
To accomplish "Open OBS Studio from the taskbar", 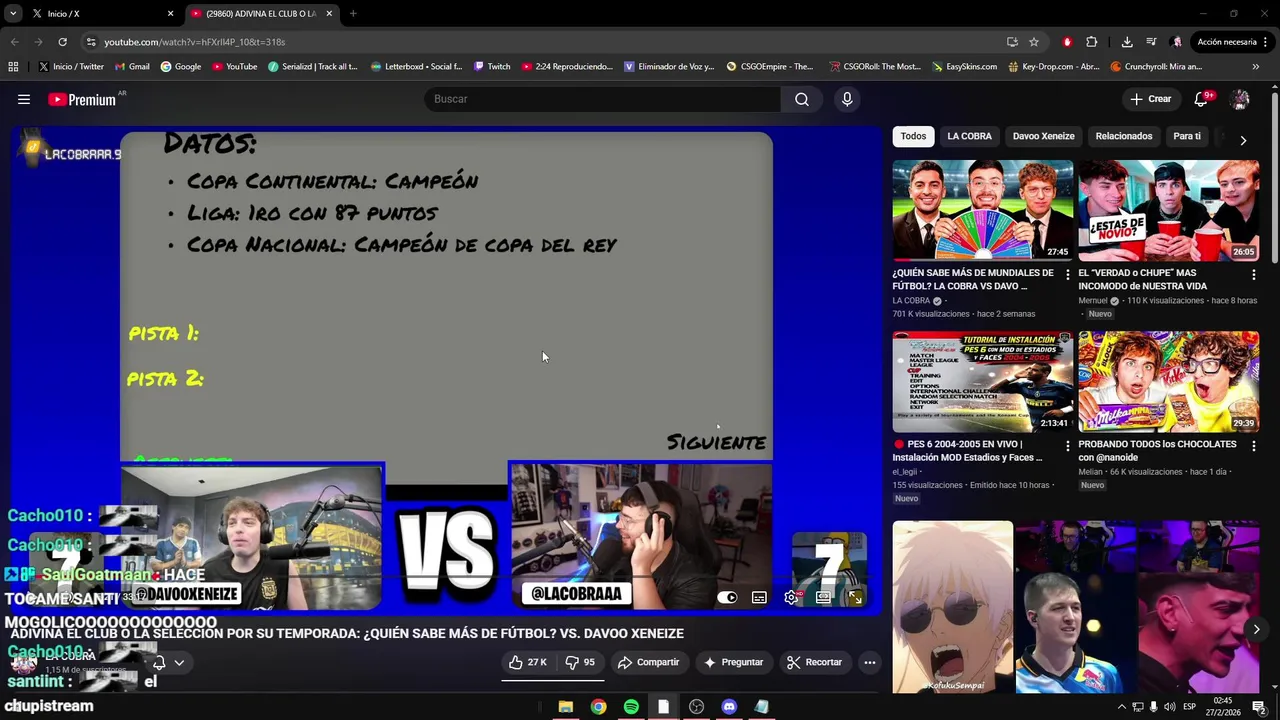I will (x=696, y=707).
